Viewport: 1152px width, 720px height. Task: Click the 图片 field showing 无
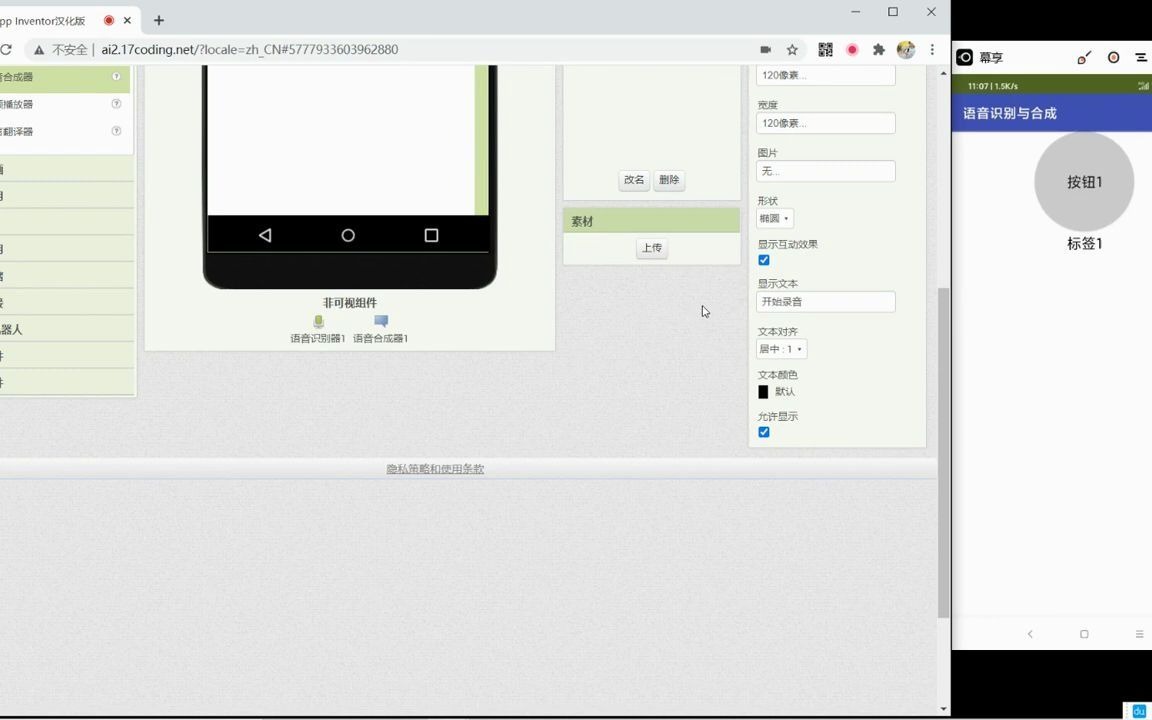(826, 171)
